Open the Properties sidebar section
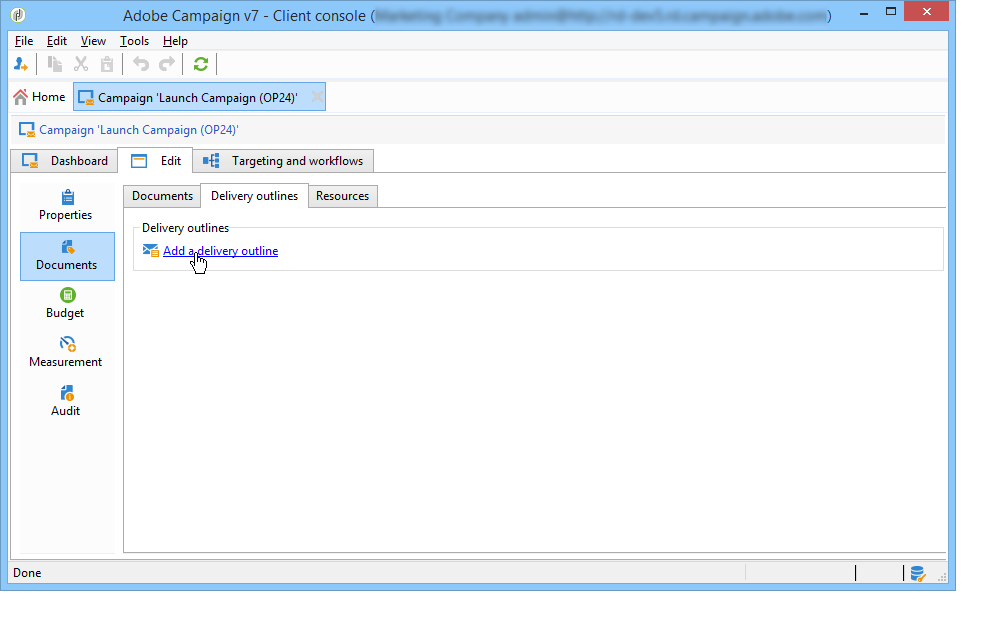 point(66,206)
